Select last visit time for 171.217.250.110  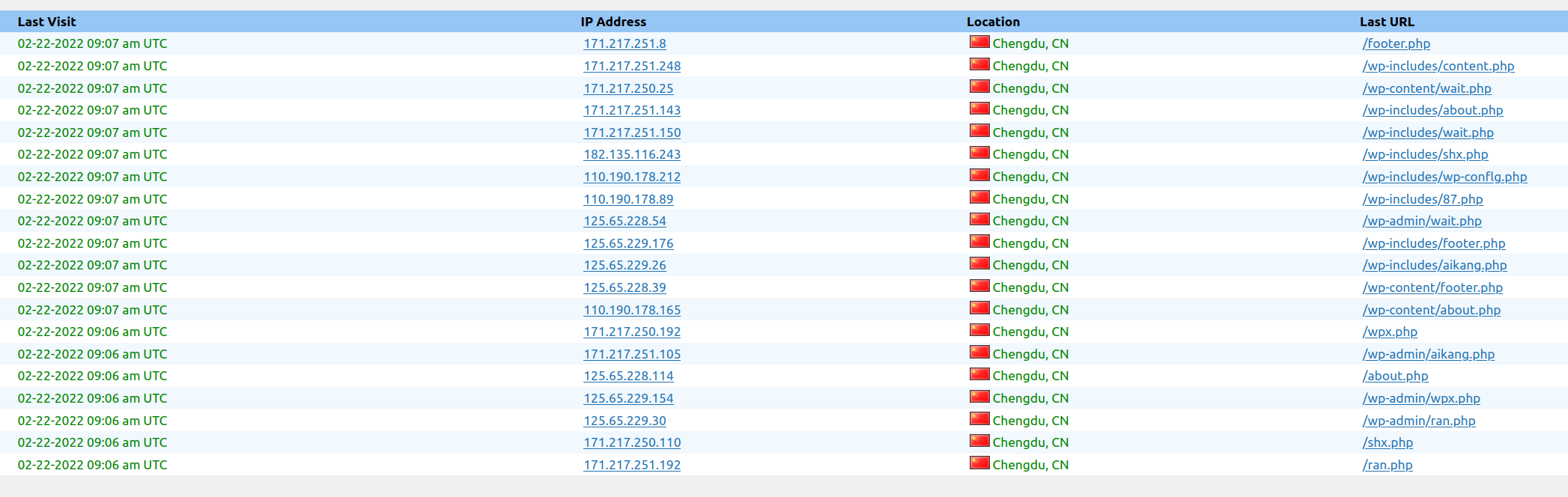click(92, 442)
